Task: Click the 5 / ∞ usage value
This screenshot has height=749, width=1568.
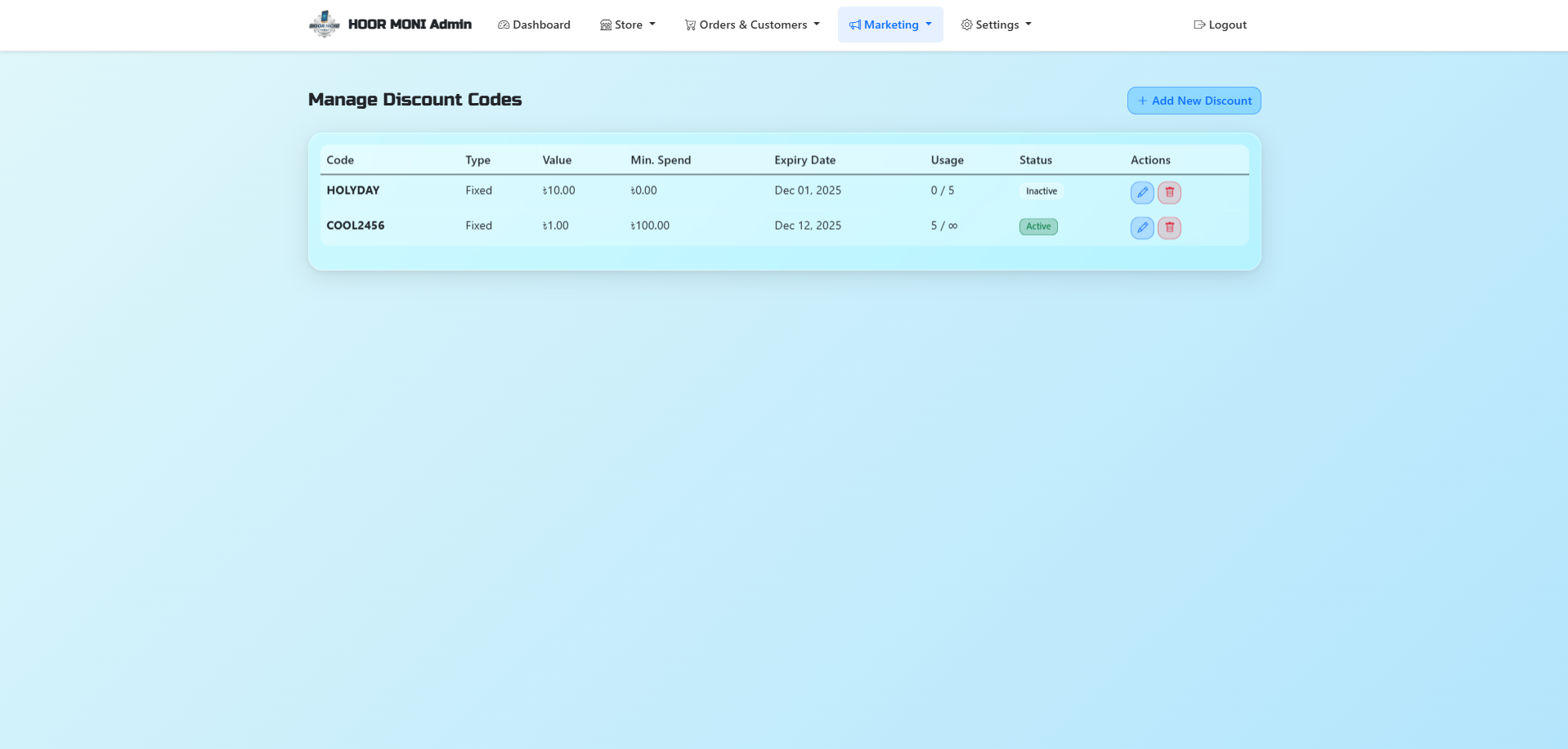Action: tap(944, 226)
